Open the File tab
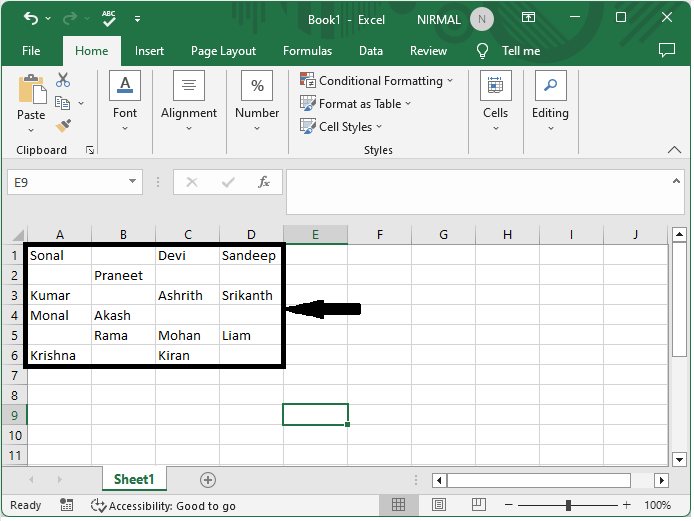This screenshot has height=521, width=694. pos(31,51)
